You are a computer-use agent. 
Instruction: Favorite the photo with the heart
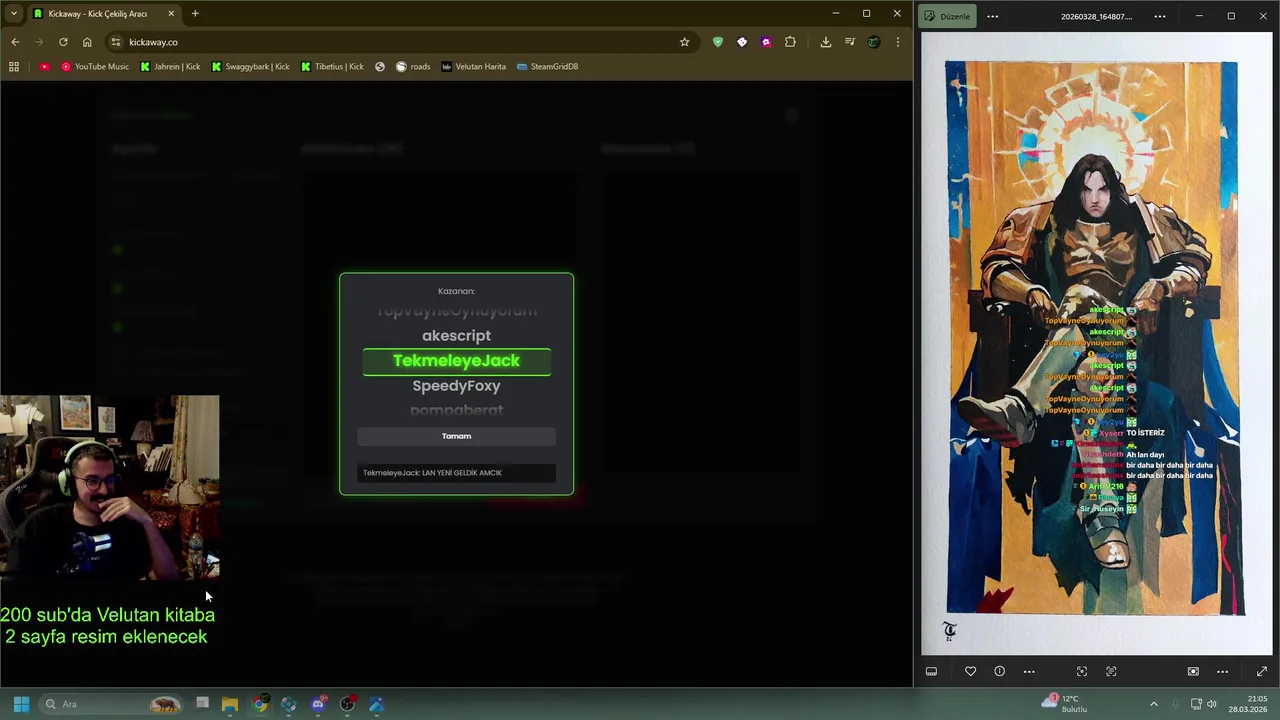pos(970,671)
